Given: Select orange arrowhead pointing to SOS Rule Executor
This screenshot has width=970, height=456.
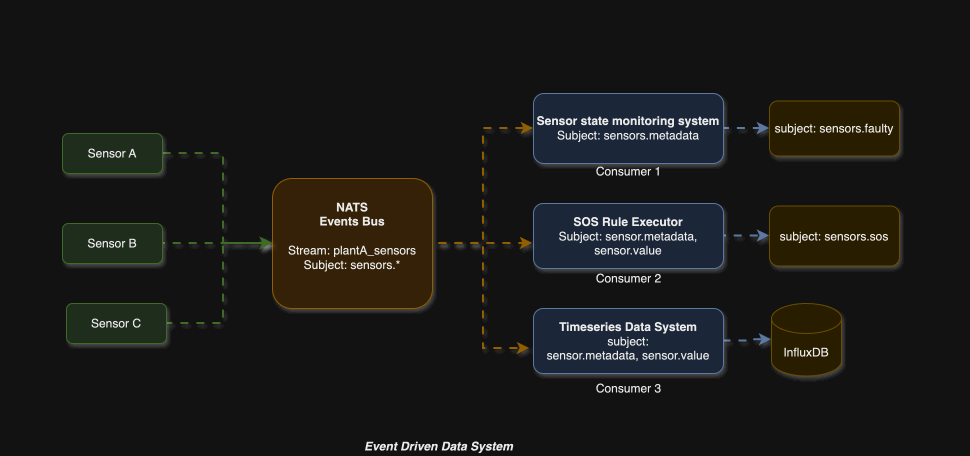Looking at the screenshot, I should (x=524, y=243).
